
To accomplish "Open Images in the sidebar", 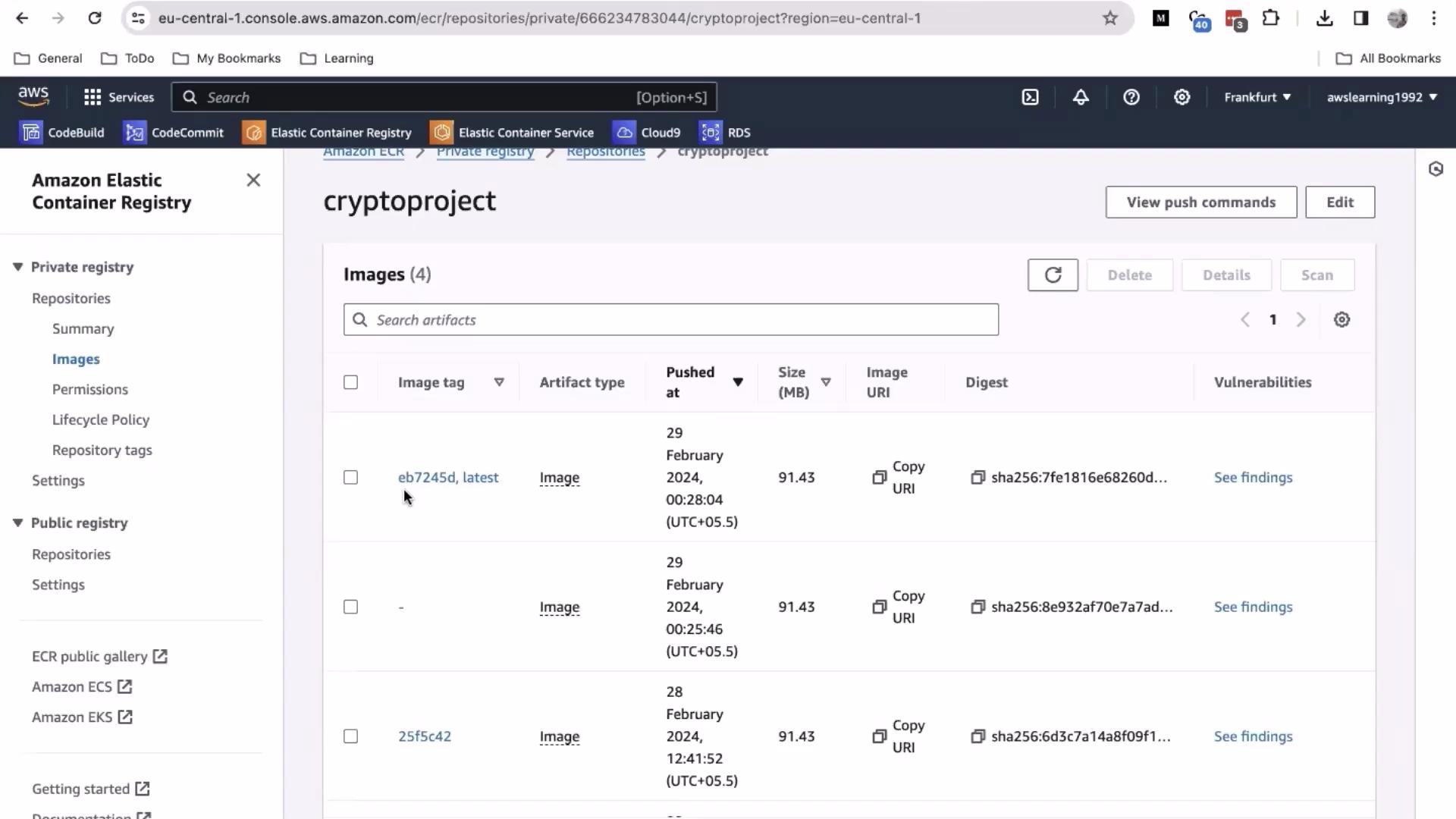I will click(76, 359).
